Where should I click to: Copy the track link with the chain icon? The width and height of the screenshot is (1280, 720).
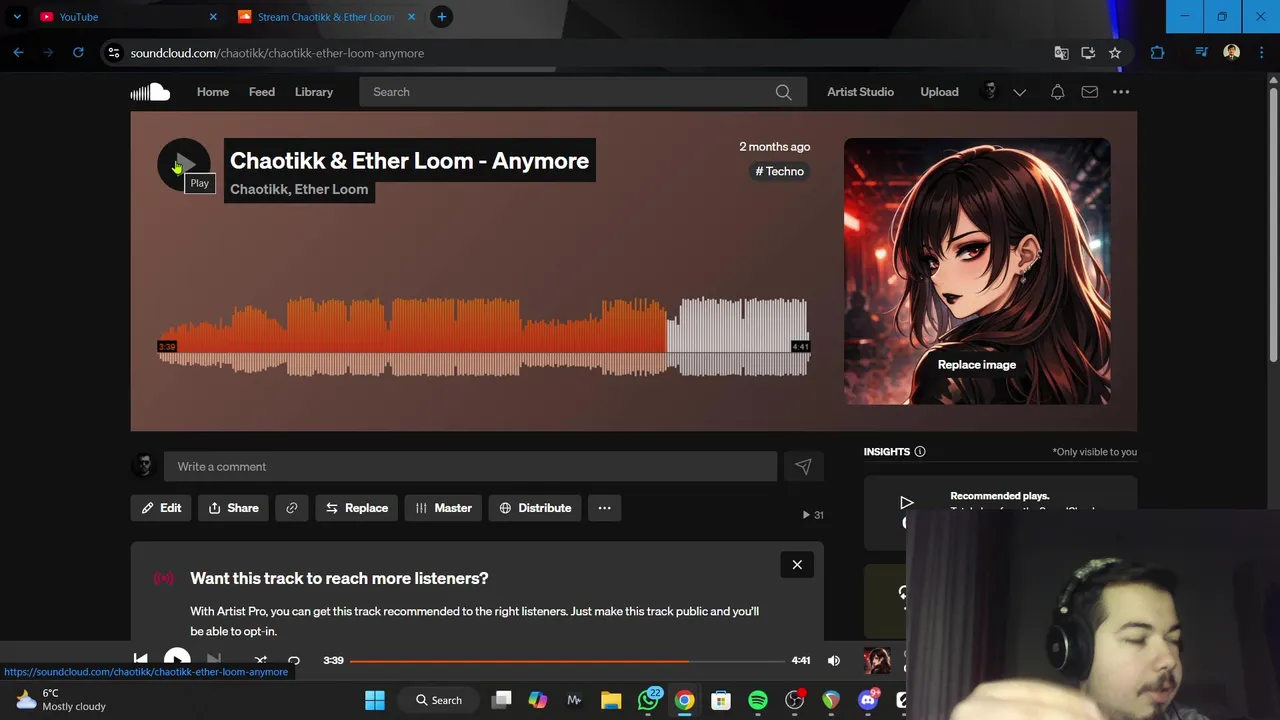[292, 508]
